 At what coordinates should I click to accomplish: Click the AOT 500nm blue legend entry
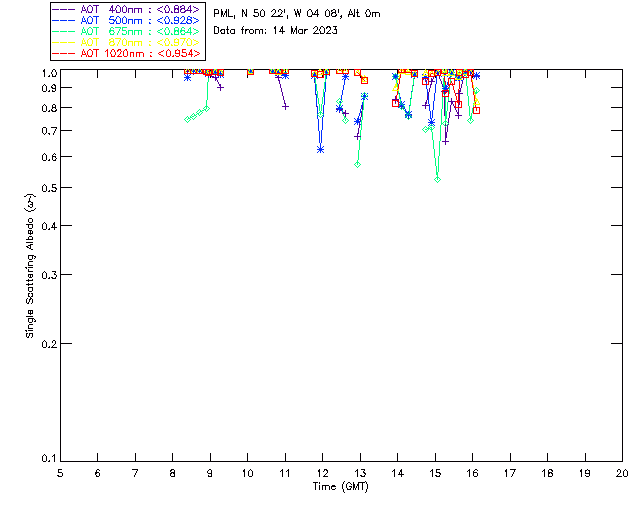pyautogui.click(x=127, y=20)
